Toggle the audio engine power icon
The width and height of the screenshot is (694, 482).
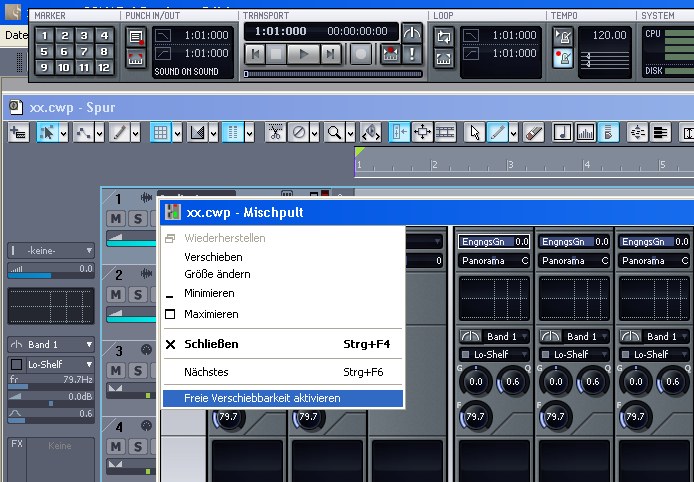click(x=412, y=33)
